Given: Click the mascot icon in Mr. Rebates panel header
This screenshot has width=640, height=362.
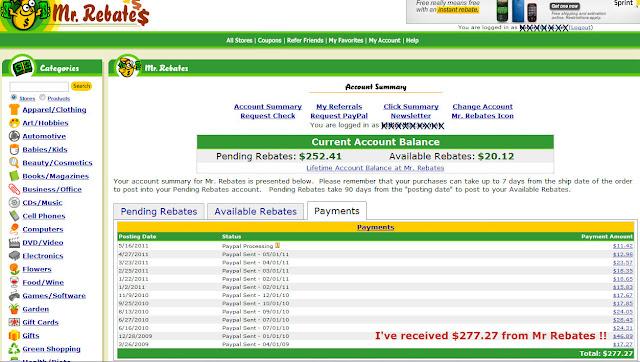Looking at the screenshot, I should click(x=128, y=67).
